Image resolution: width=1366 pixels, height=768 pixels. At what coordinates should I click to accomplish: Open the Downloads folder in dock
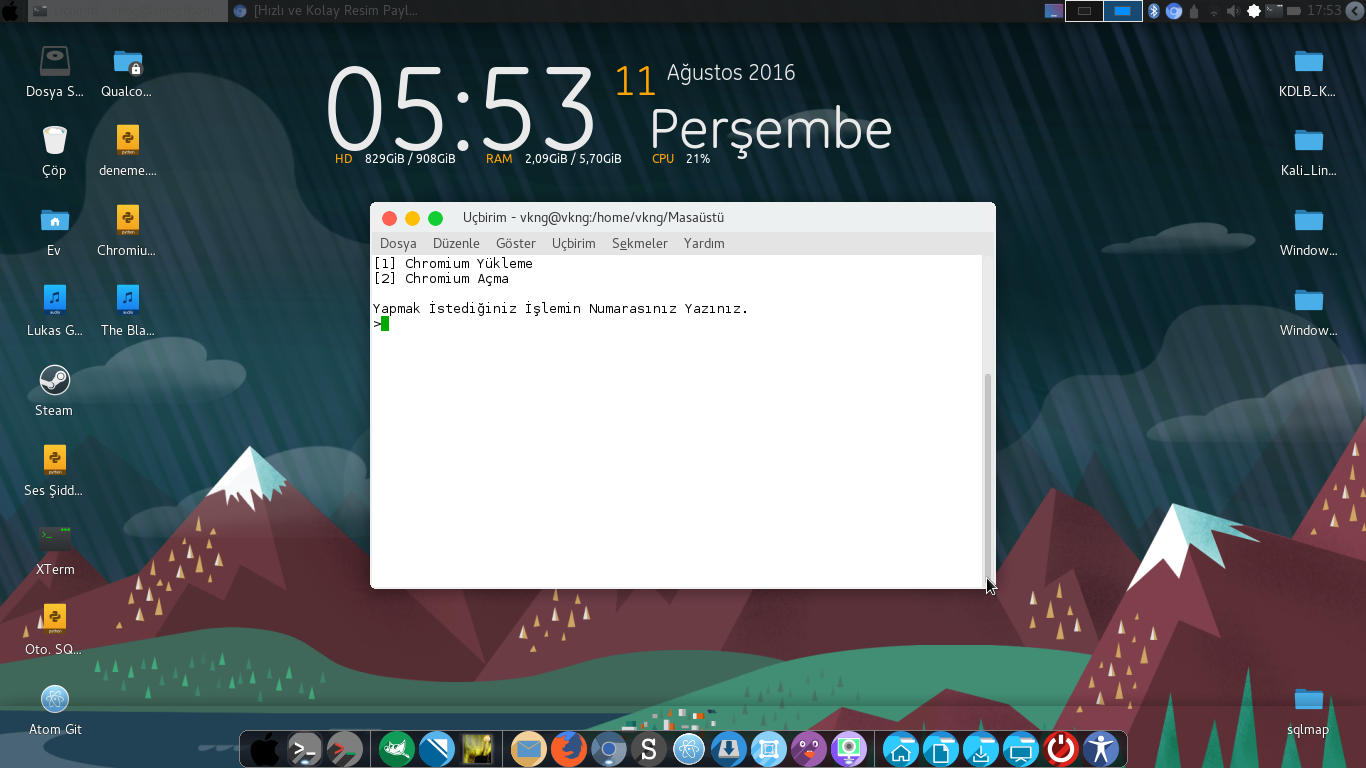click(x=981, y=748)
